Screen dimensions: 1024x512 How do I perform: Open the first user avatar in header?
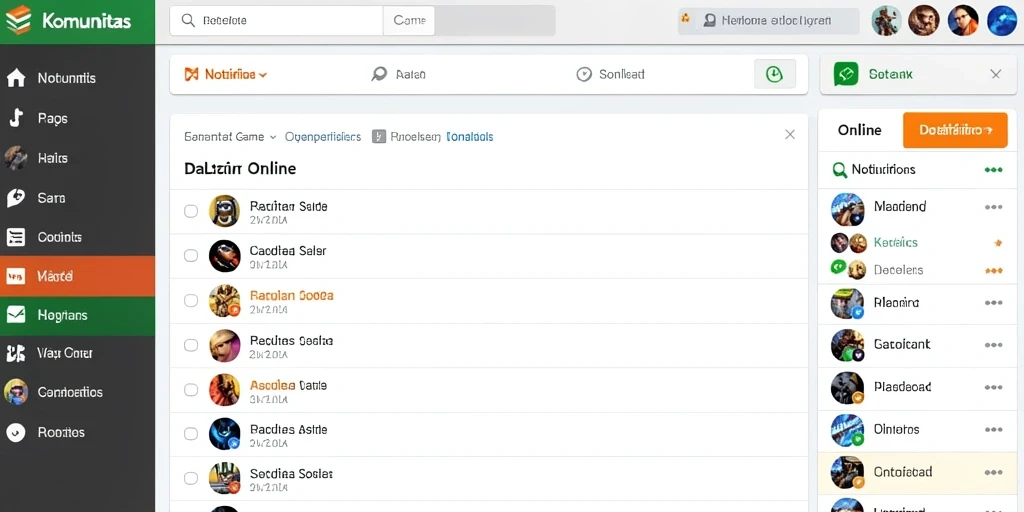tap(886, 20)
